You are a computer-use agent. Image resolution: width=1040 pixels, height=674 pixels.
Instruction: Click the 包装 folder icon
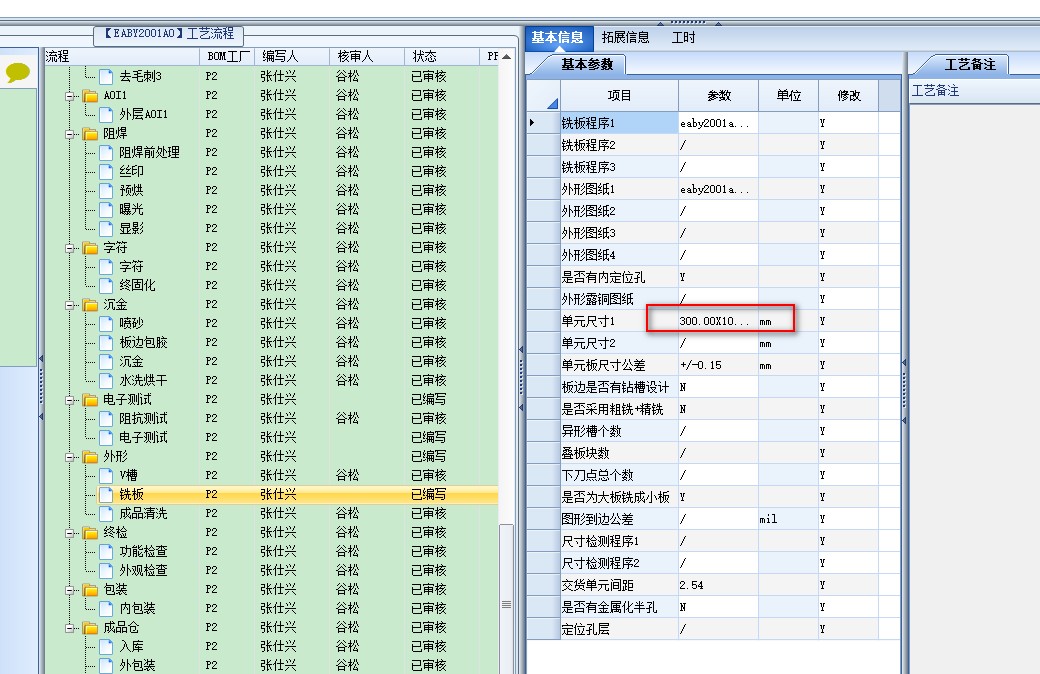tap(90, 590)
